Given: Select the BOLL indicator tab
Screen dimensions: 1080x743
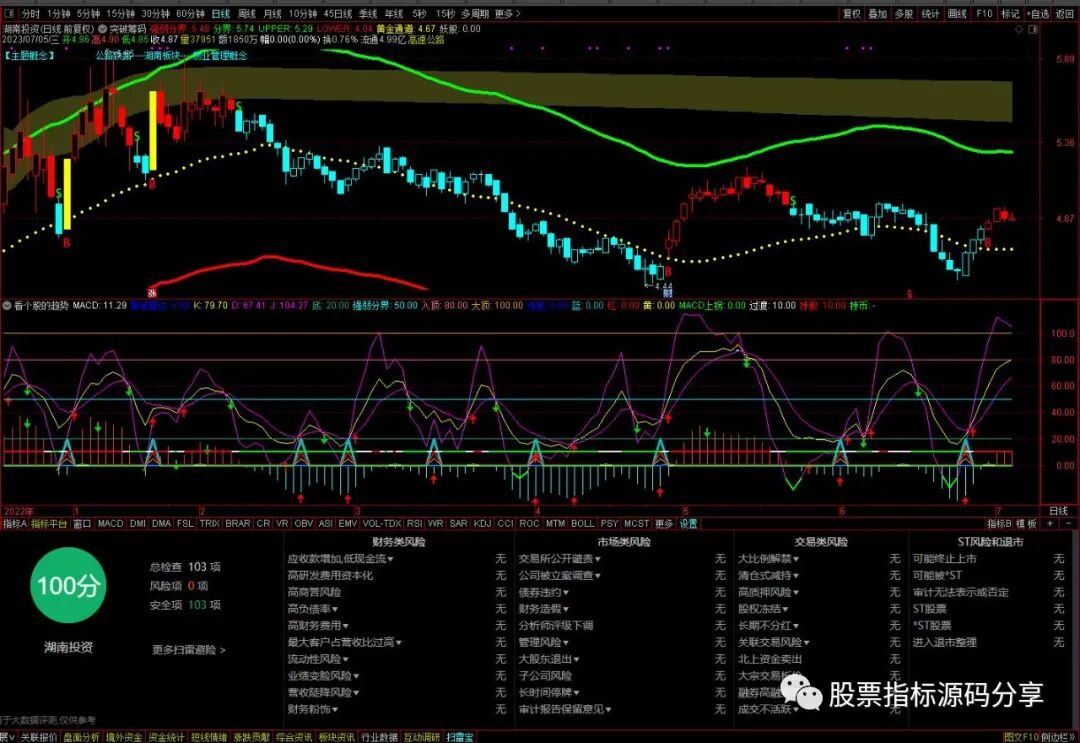Looking at the screenshot, I should pyautogui.click(x=583, y=524).
